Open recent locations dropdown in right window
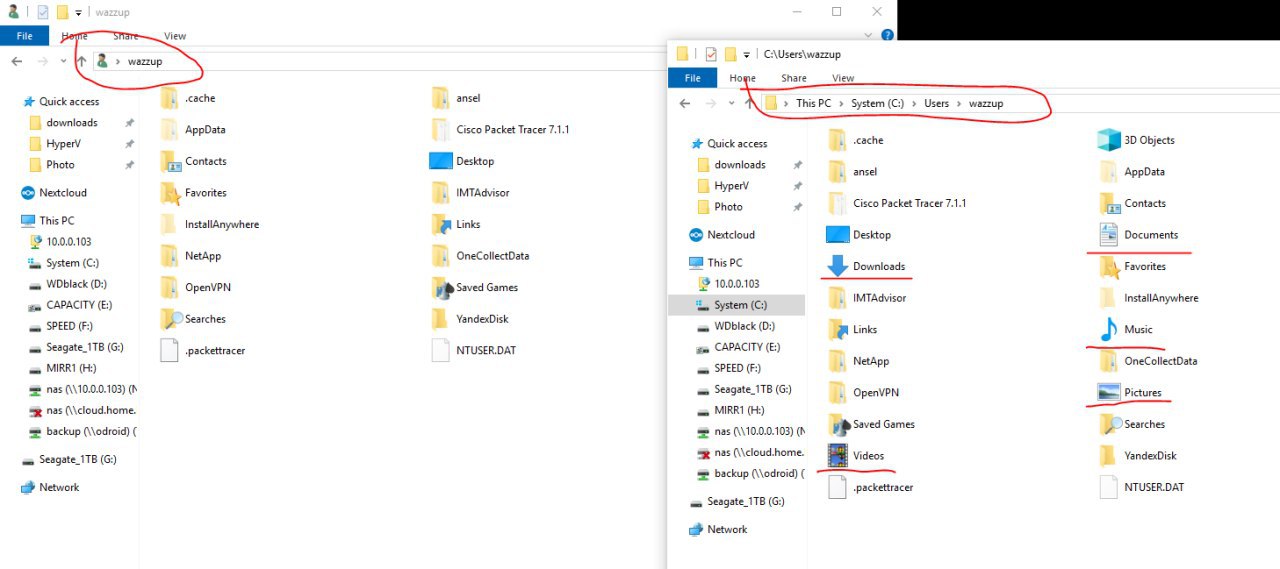 731,103
